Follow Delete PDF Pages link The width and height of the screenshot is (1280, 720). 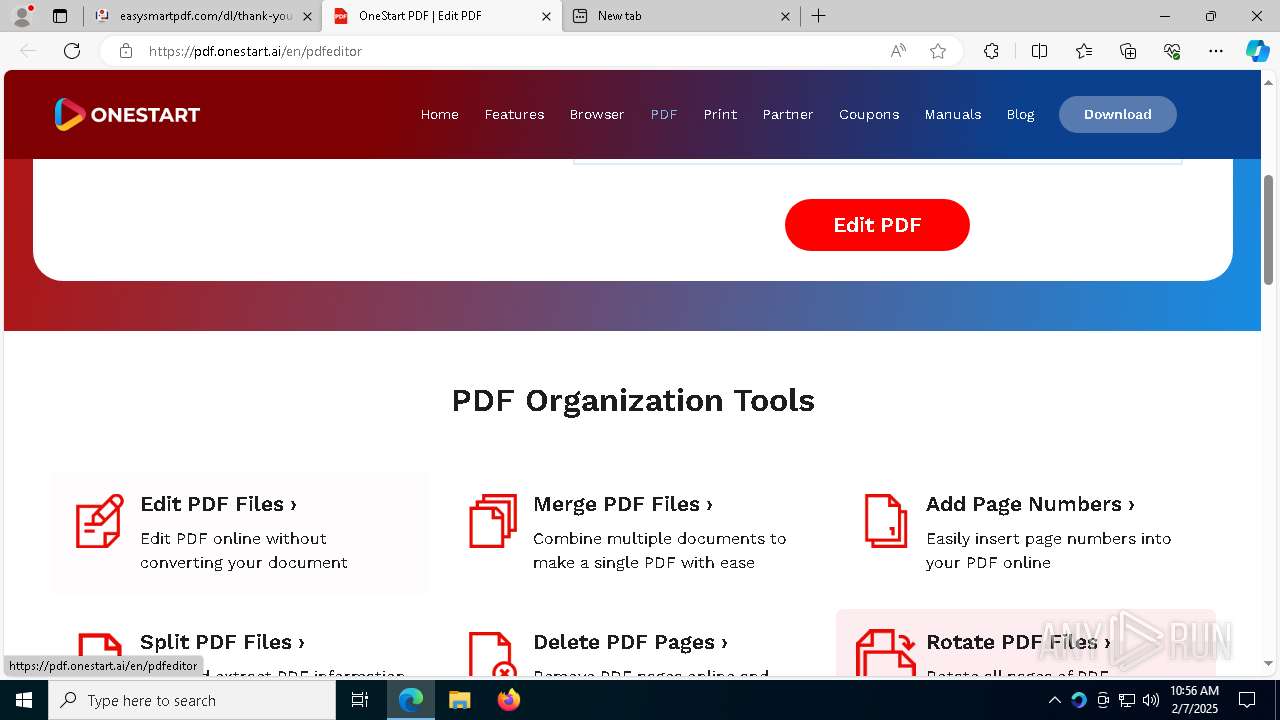[630, 642]
